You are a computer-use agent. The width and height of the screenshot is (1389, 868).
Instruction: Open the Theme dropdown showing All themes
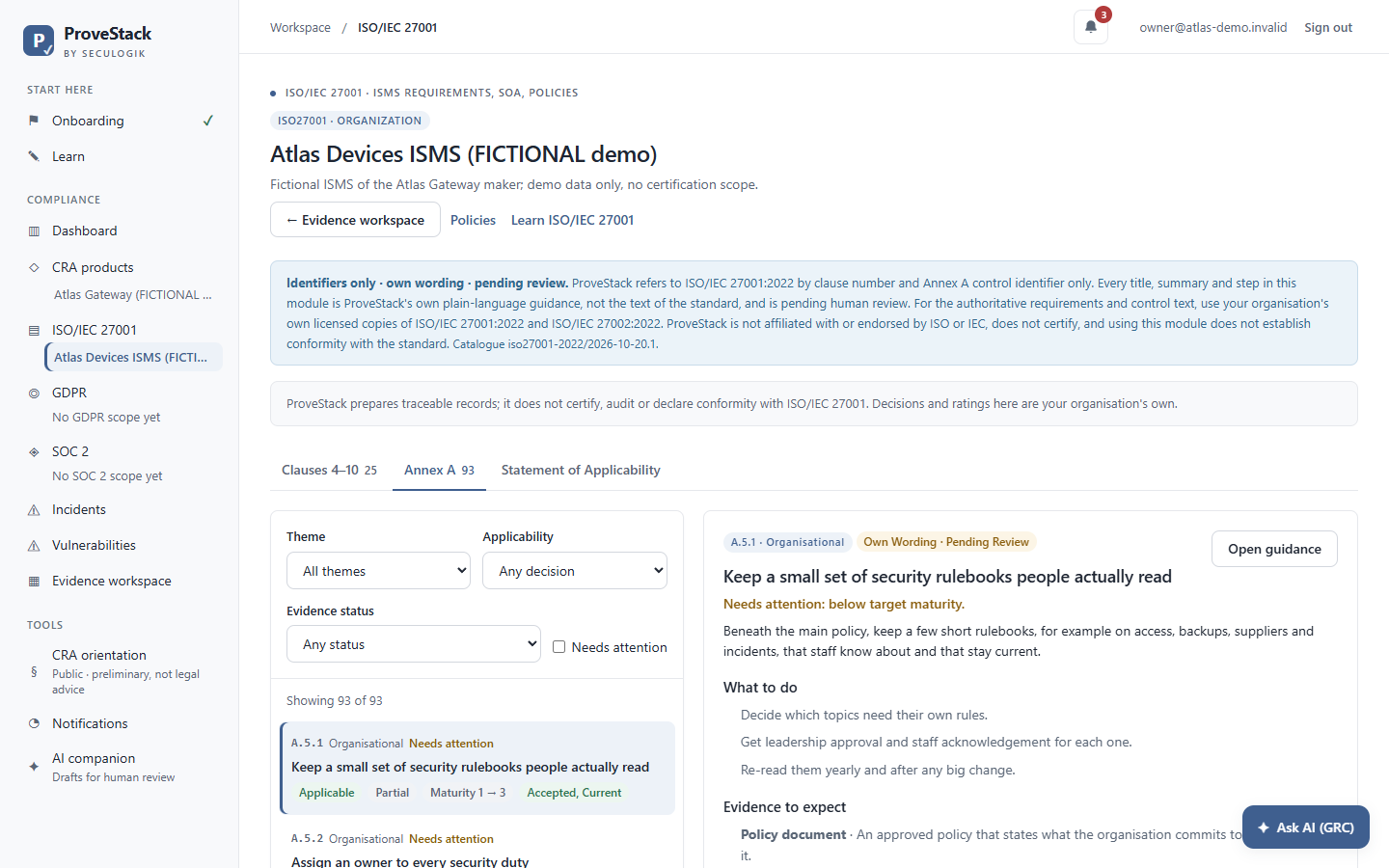tap(378, 571)
